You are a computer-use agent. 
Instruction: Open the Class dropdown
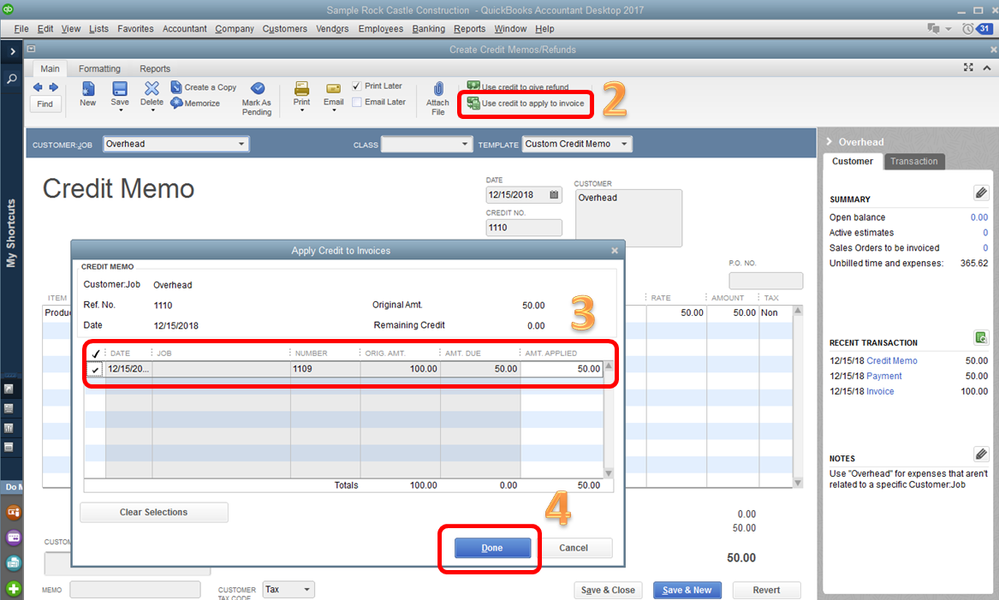click(x=464, y=144)
